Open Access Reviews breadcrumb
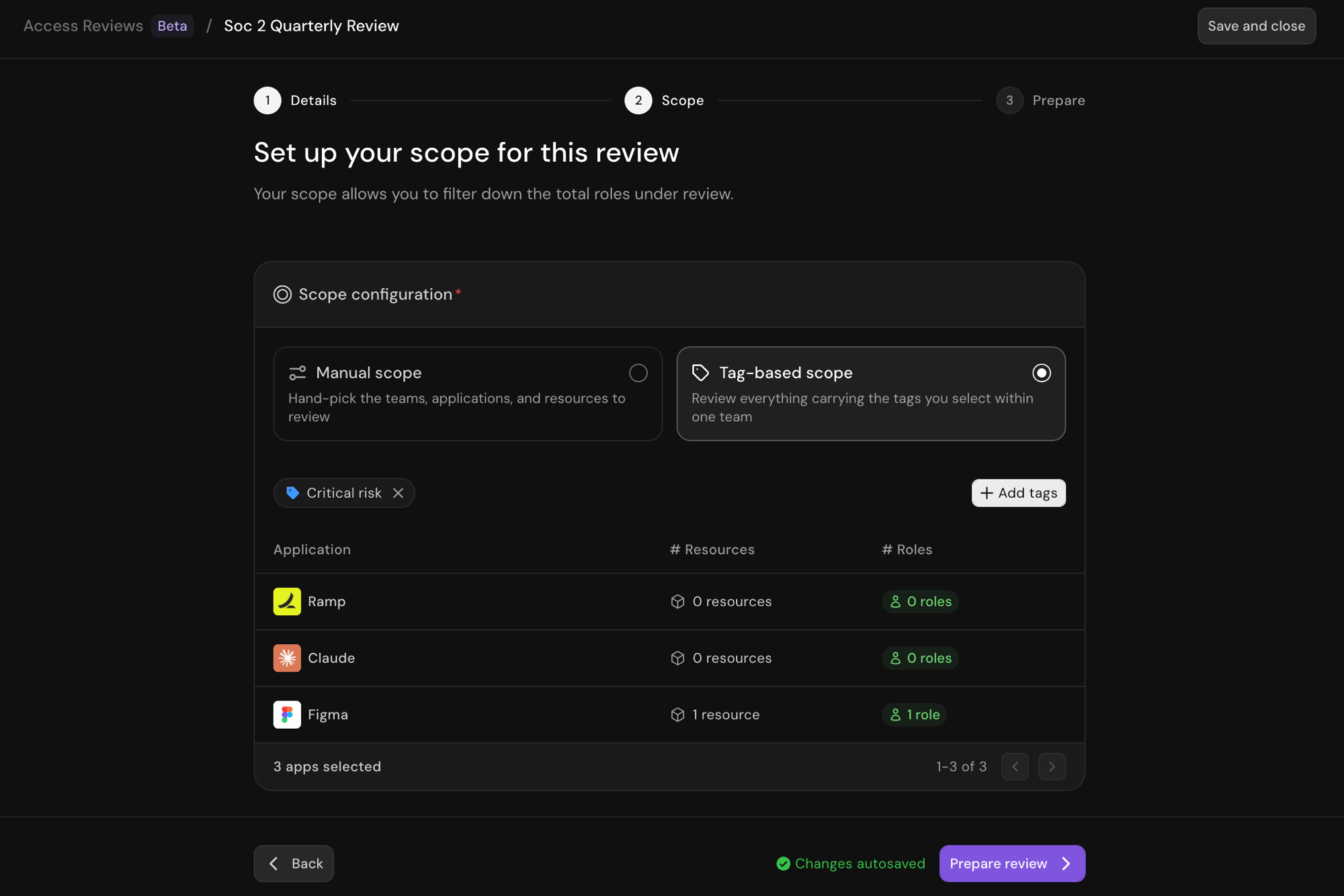The image size is (1344, 896). point(83,26)
